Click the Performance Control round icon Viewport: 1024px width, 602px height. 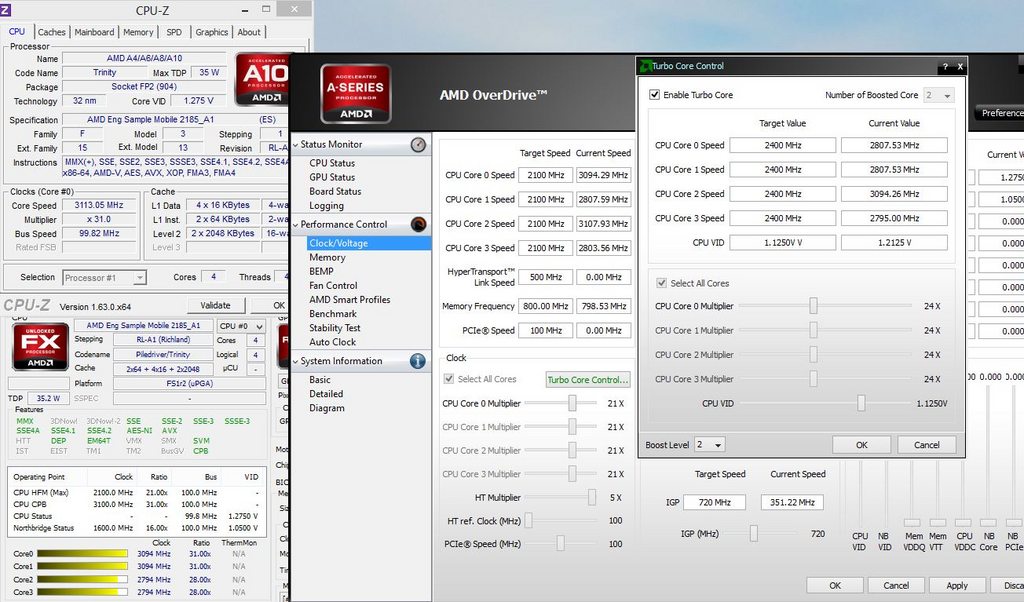pos(419,225)
